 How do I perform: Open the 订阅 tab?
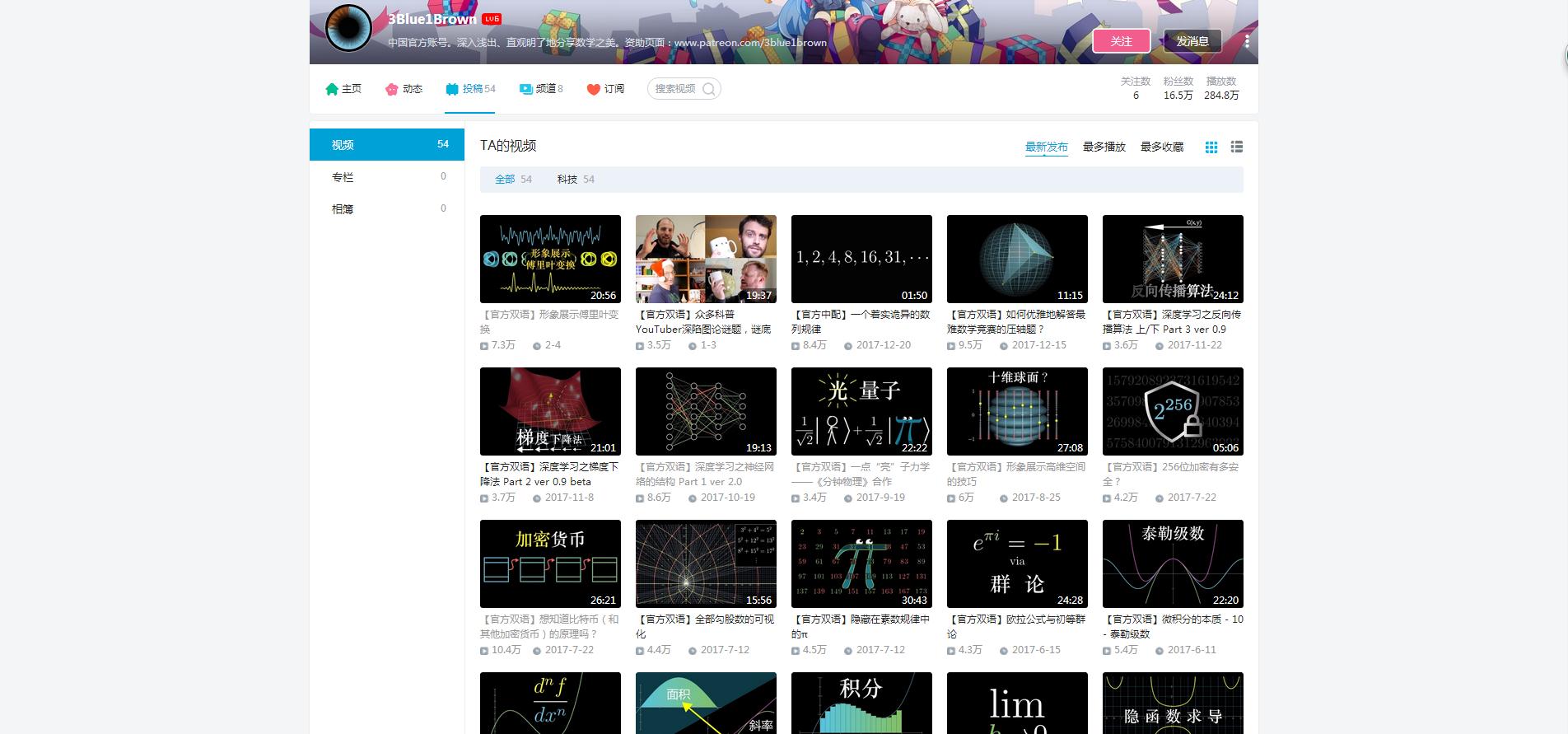(605, 89)
